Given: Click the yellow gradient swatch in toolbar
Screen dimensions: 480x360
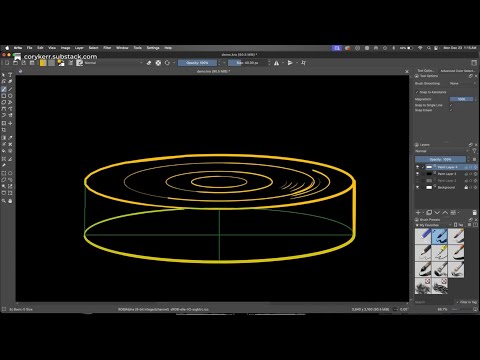Looking at the screenshot, I should coord(43,63).
